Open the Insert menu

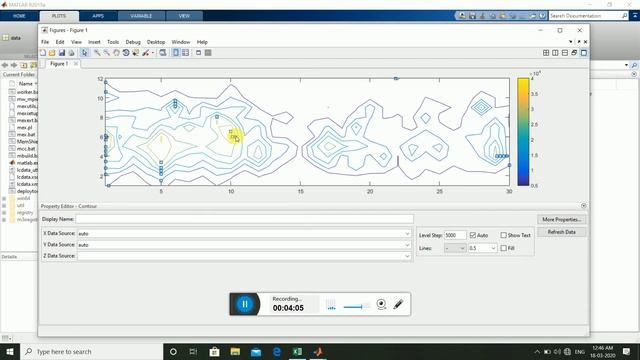[94, 42]
